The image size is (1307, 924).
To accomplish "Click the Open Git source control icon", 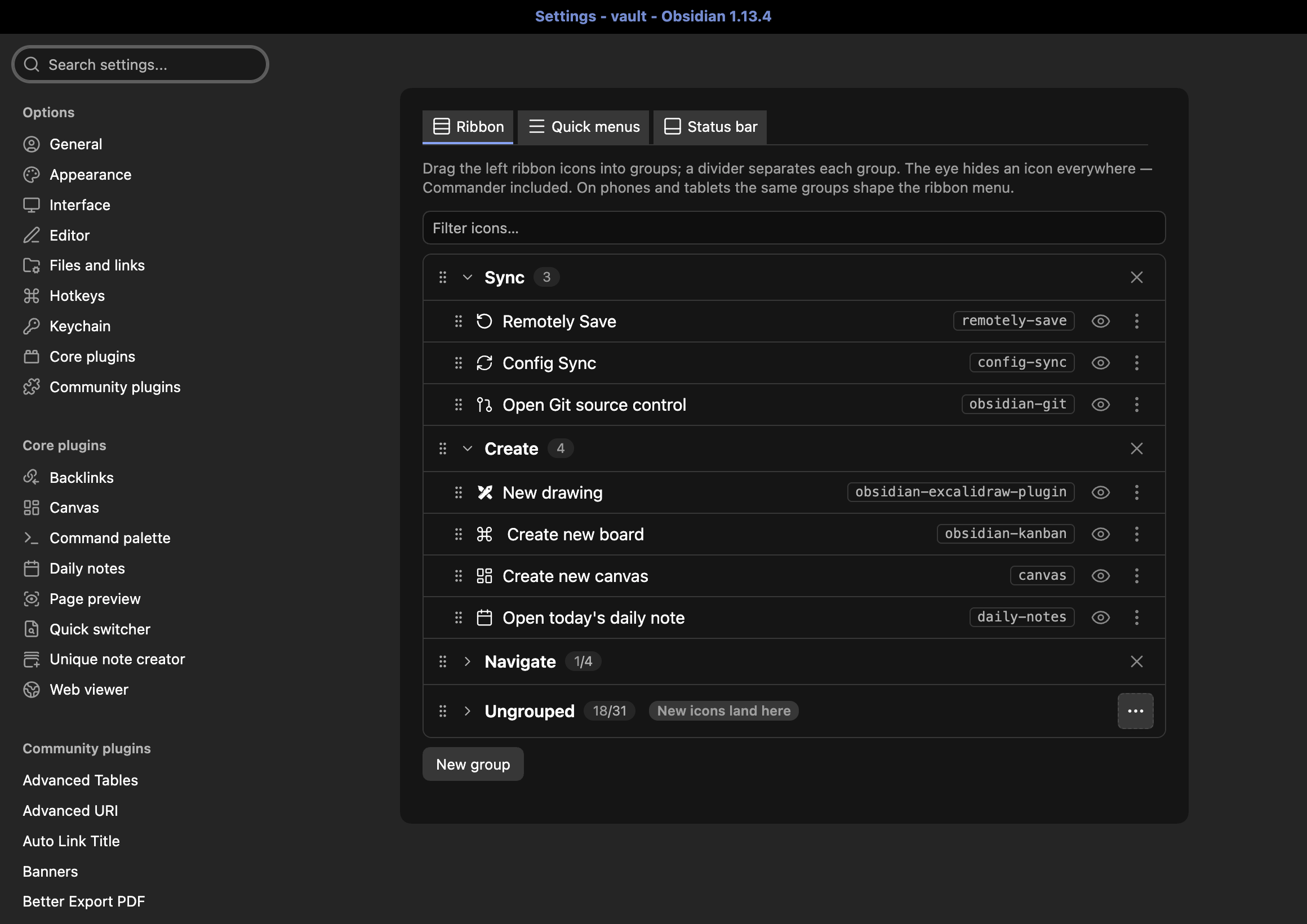I will coord(484,404).
